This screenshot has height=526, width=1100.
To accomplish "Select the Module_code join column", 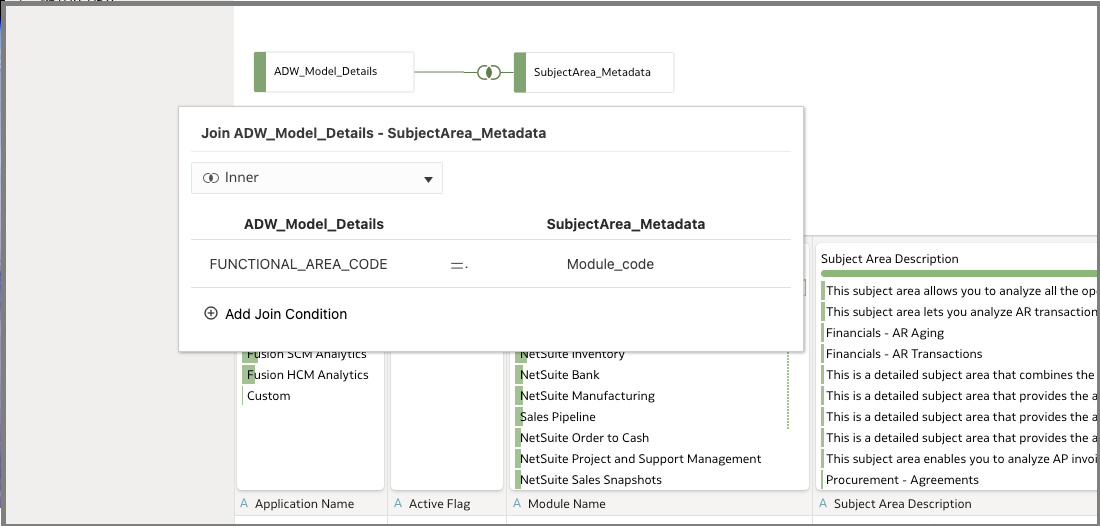I will (x=610, y=265).
